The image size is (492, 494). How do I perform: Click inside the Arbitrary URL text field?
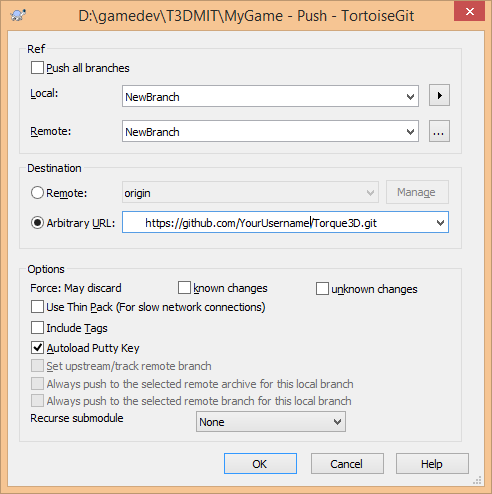[x=278, y=222]
